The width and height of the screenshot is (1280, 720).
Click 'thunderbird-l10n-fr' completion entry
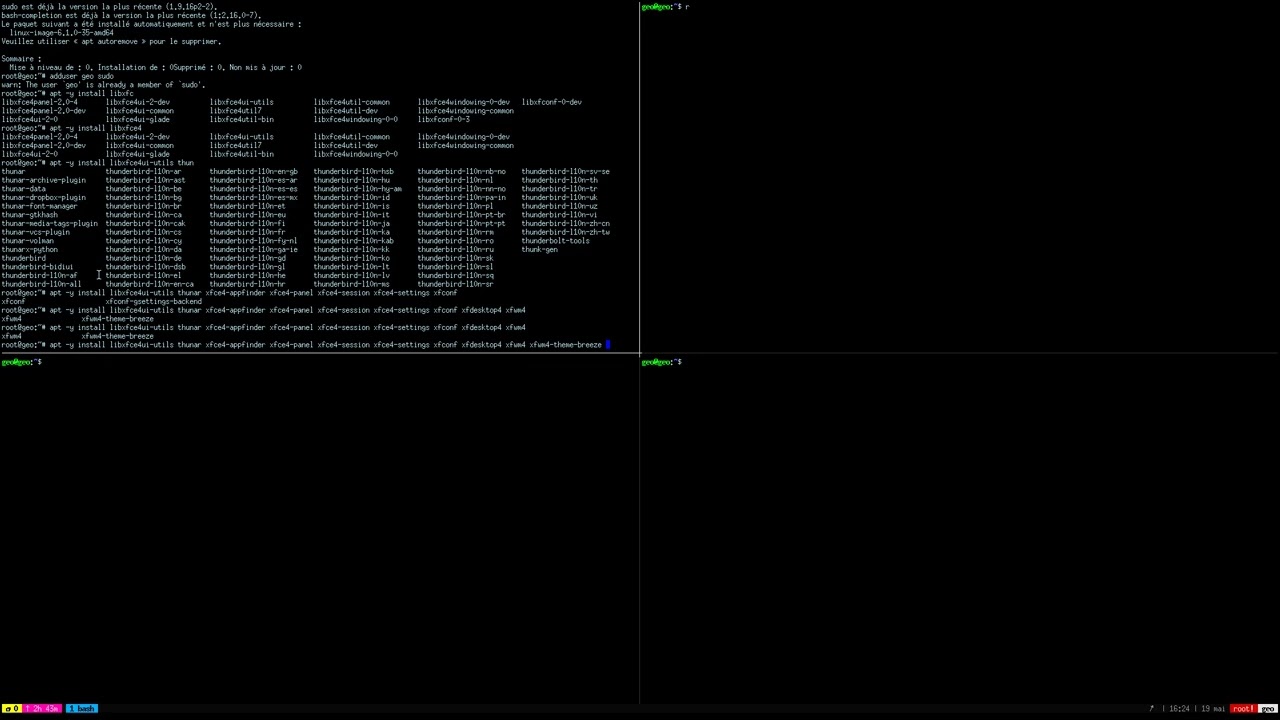(x=247, y=232)
